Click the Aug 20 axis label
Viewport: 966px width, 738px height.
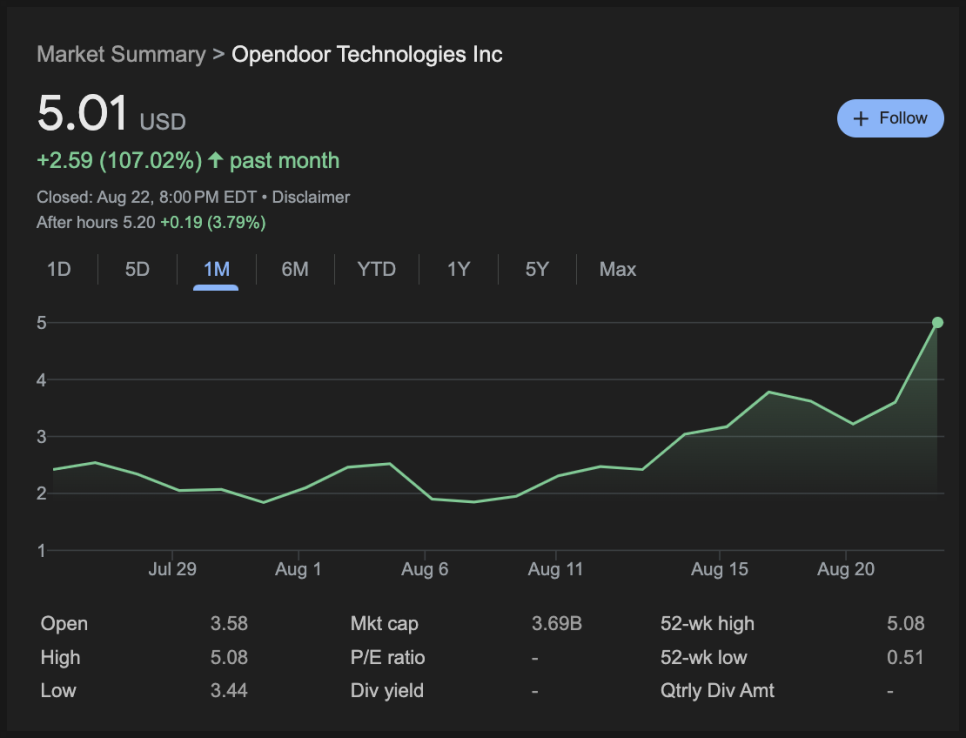[846, 569]
